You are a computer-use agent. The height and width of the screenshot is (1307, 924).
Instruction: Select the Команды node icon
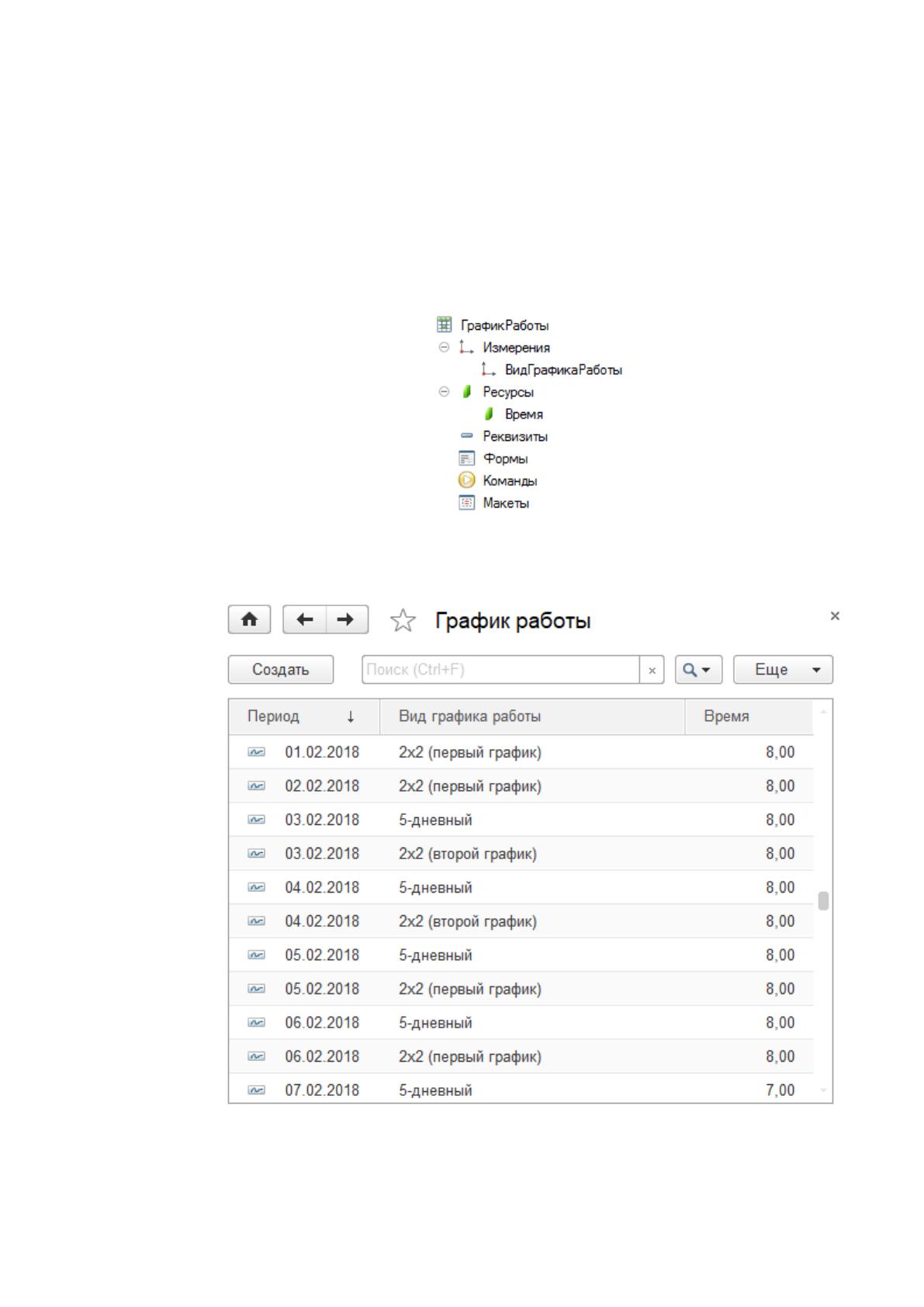(466, 480)
